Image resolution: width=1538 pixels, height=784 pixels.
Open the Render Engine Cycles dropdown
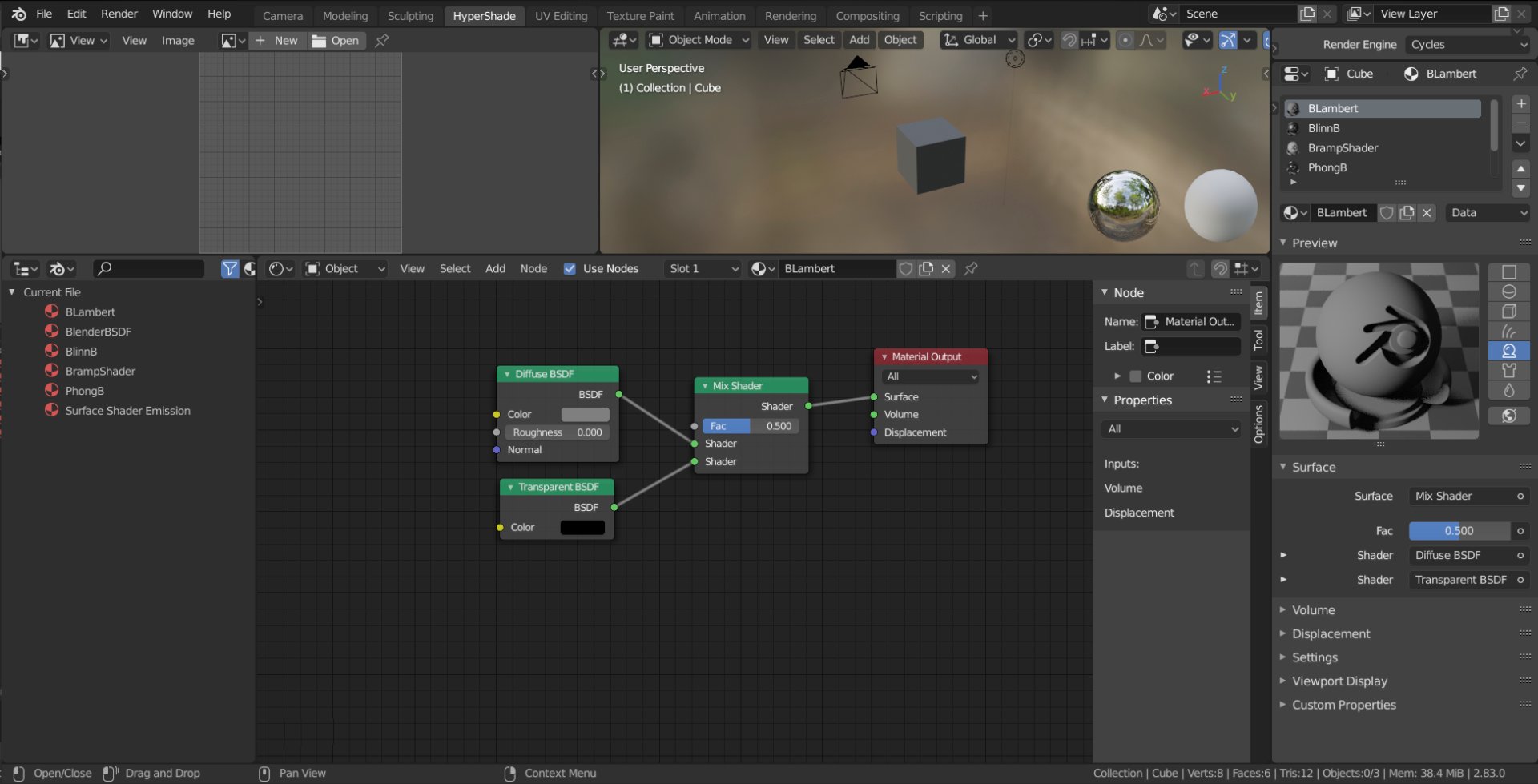point(1468,45)
